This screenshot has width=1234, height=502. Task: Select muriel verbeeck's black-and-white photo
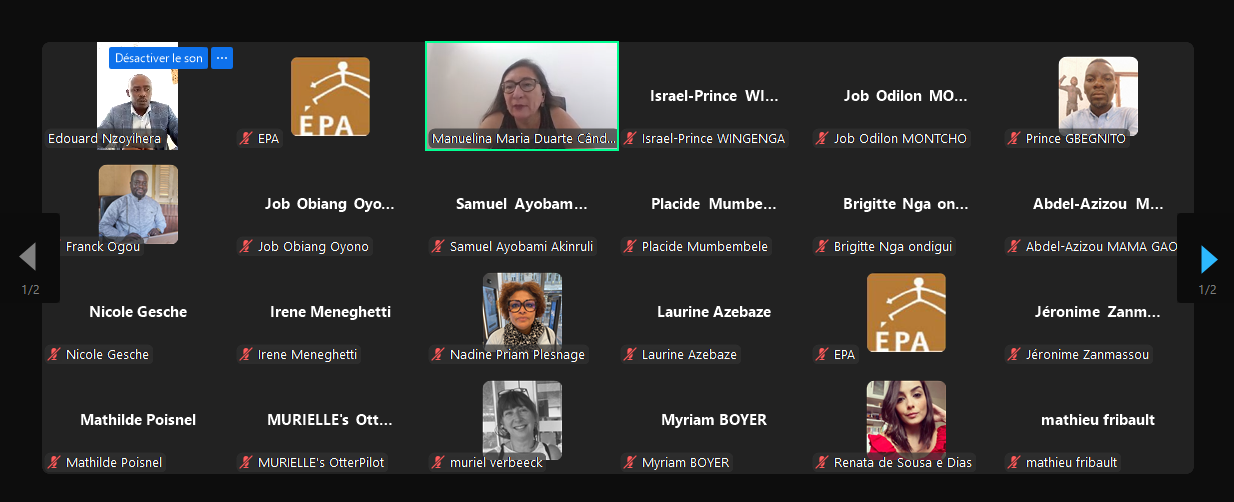point(522,420)
